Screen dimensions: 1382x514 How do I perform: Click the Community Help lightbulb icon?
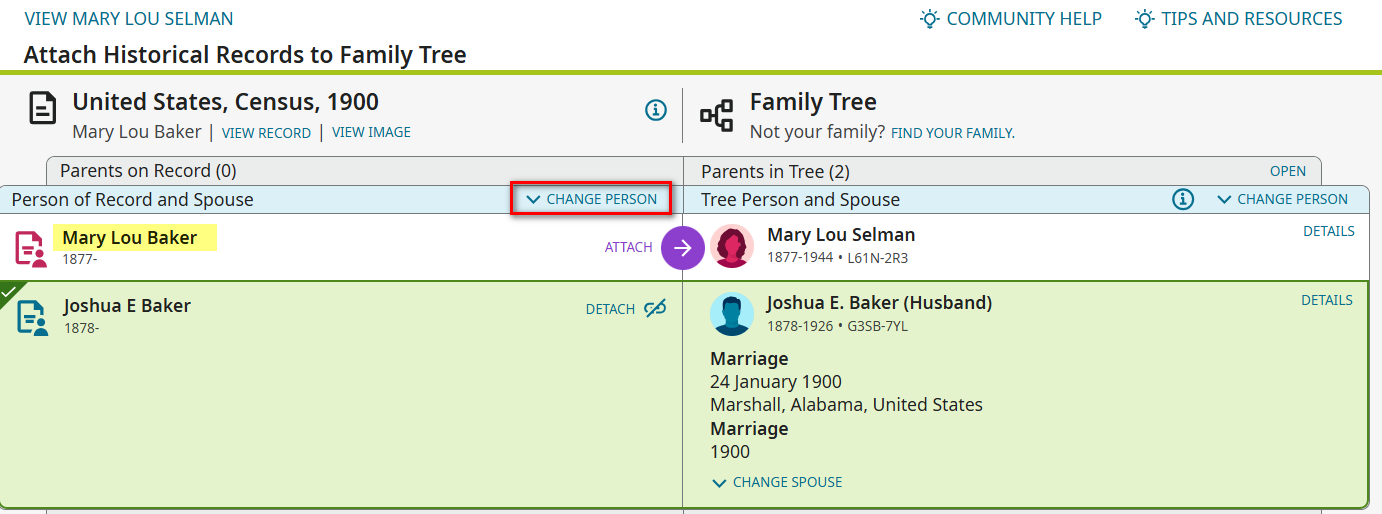(930, 19)
